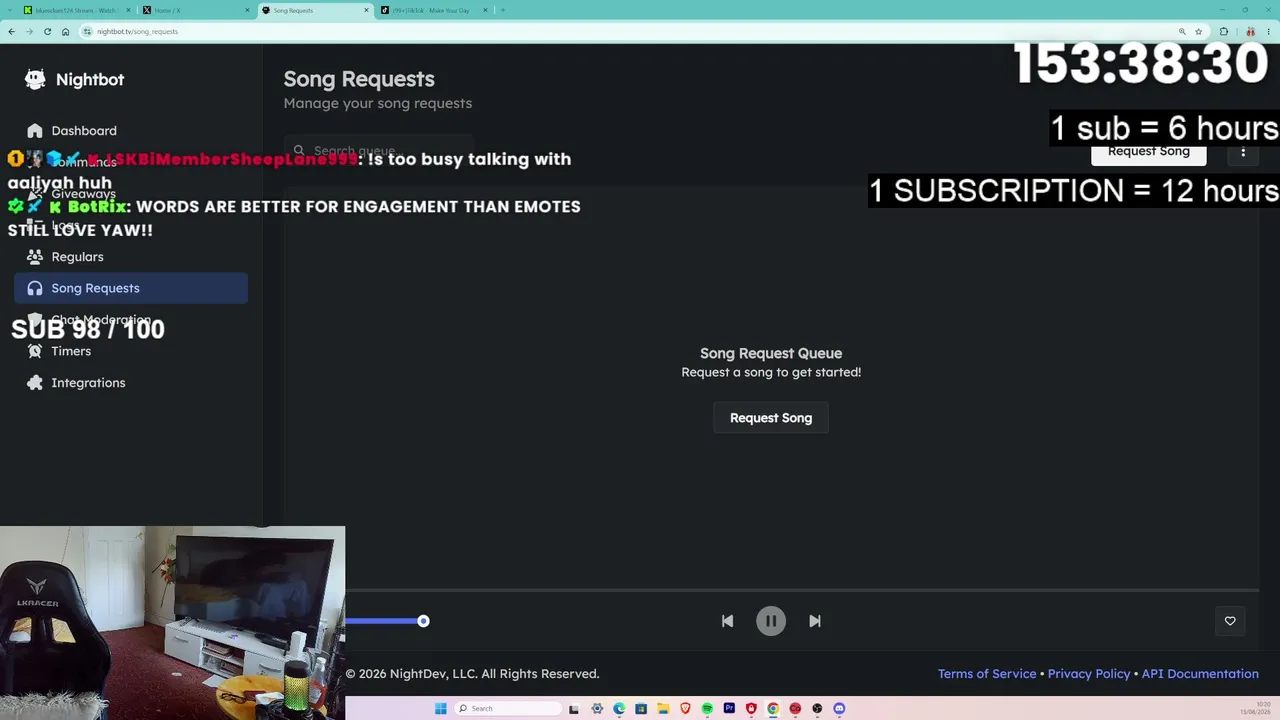Open the Windows Start menu
This screenshot has height=720, width=1280.
coord(441,708)
